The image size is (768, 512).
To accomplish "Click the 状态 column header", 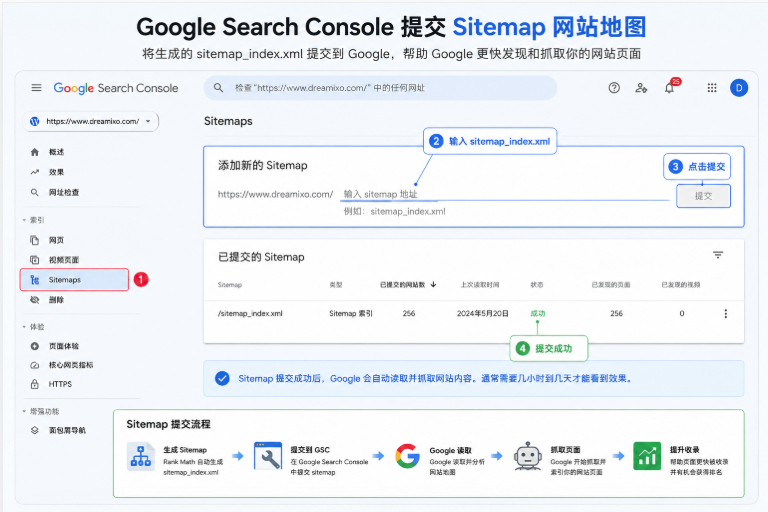I will [x=537, y=285].
